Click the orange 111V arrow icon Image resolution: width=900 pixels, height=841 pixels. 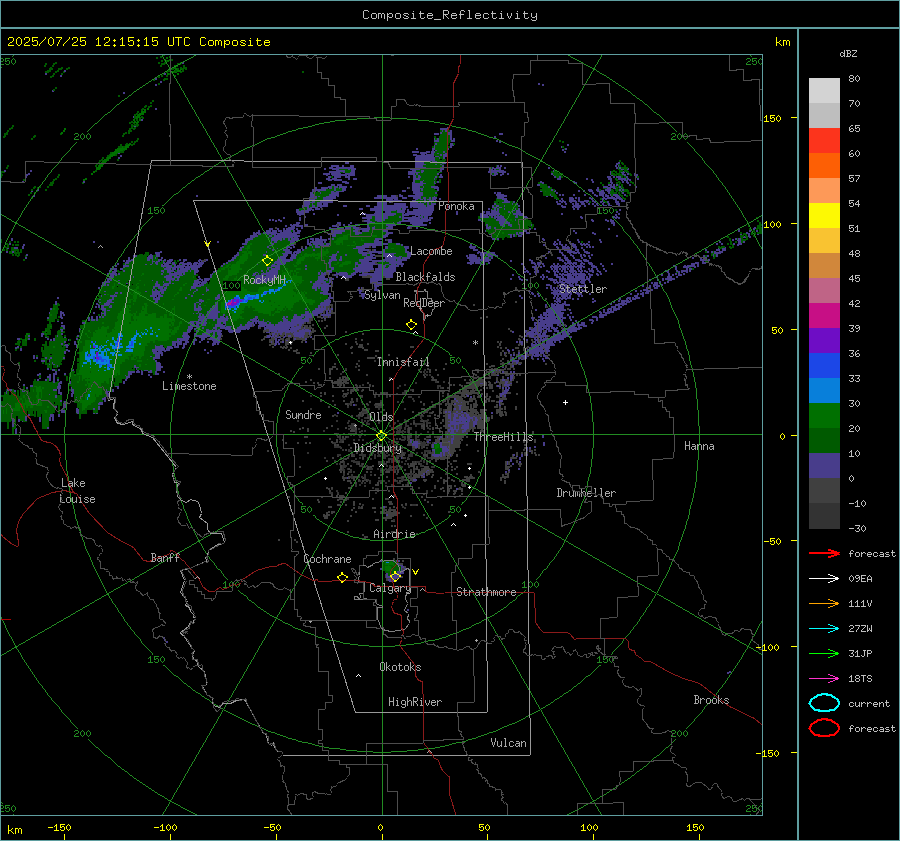click(824, 603)
